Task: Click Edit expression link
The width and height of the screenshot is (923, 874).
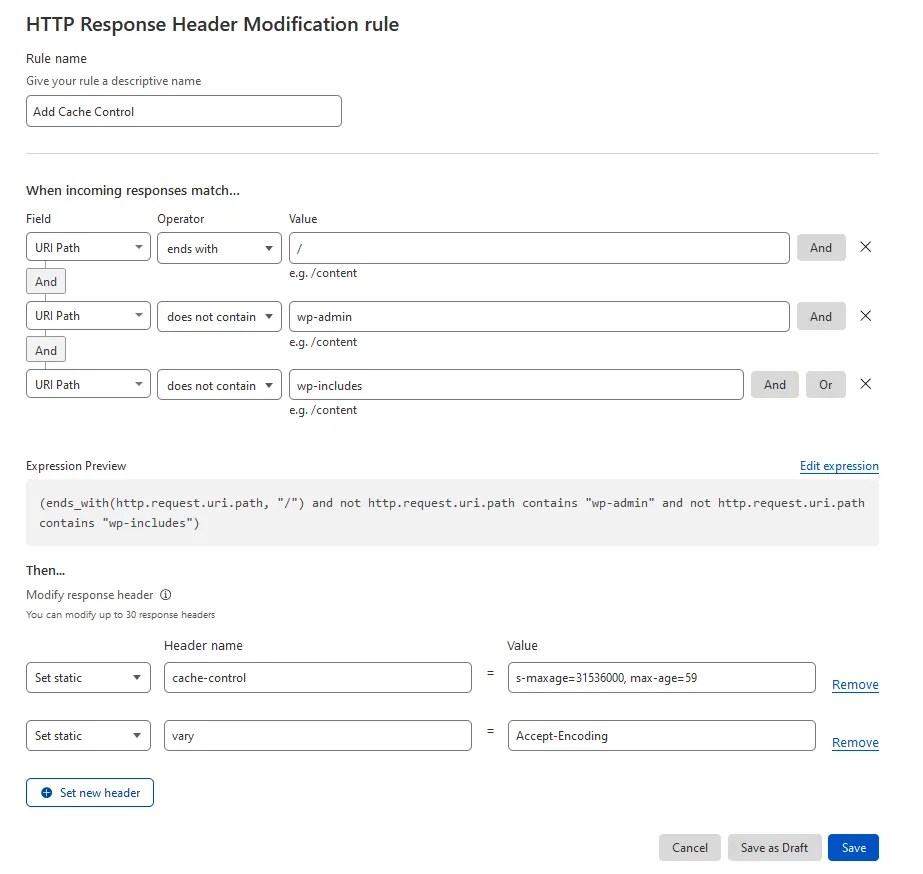Action: [x=839, y=466]
